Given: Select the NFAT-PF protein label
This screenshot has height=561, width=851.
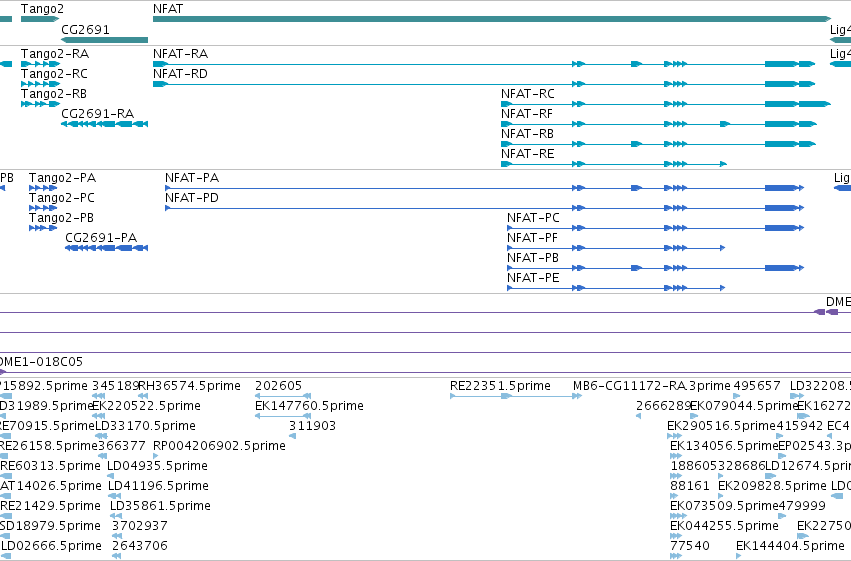Looking at the screenshot, I should [532, 238].
